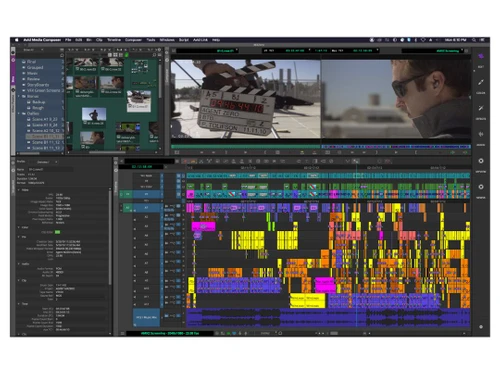This screenshot has height=375, width=500.
Task: Click the bin container home icon
Action: pos(62,55)
